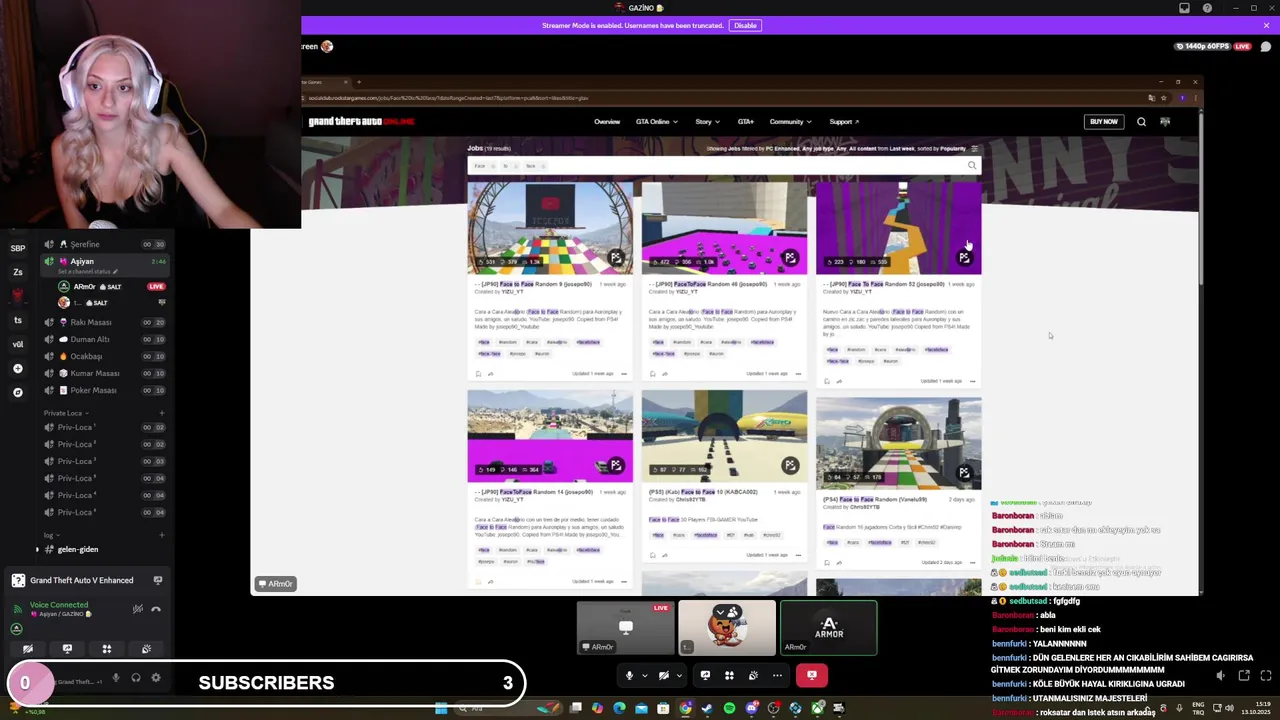Click the grand theft auto online logo
The height and width of the screenshot is (720, 1280).
(361, 122)
